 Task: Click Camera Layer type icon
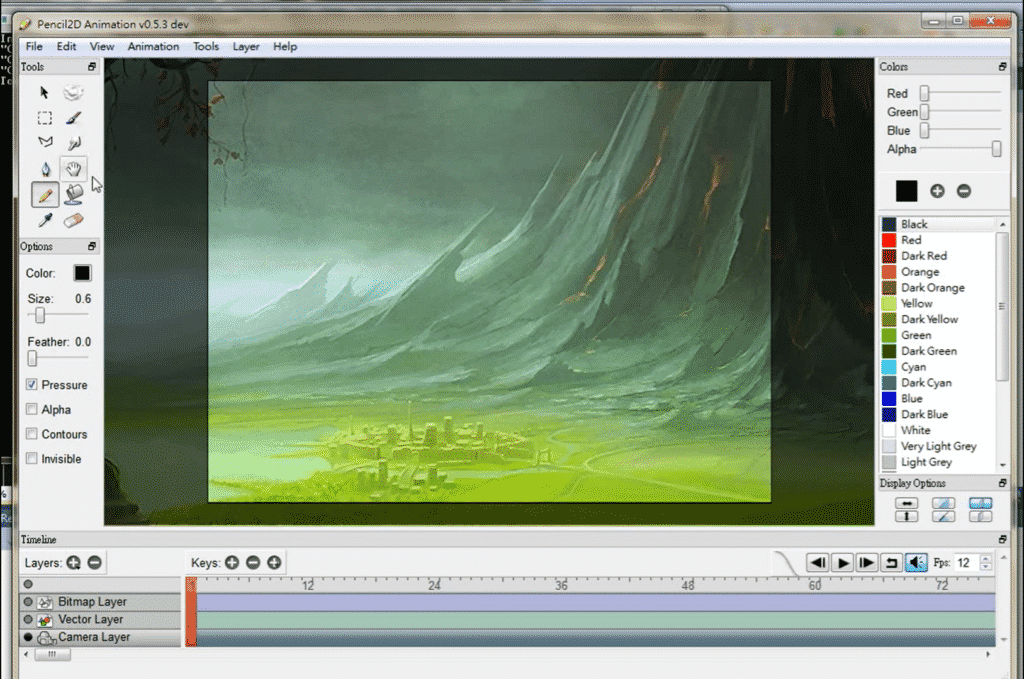pos(46,638)
